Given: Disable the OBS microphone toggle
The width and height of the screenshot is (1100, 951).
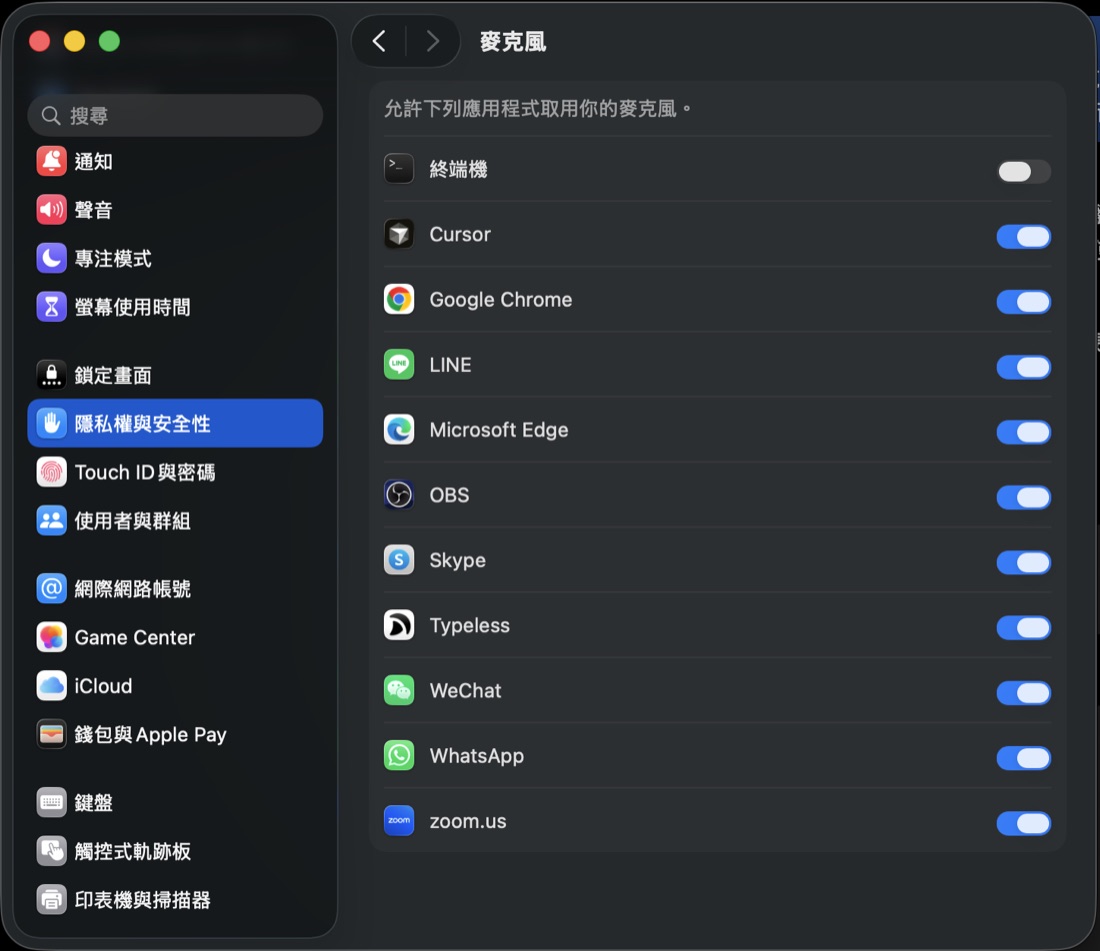Looking at the screenshot, I should (x=1024, y=497).
